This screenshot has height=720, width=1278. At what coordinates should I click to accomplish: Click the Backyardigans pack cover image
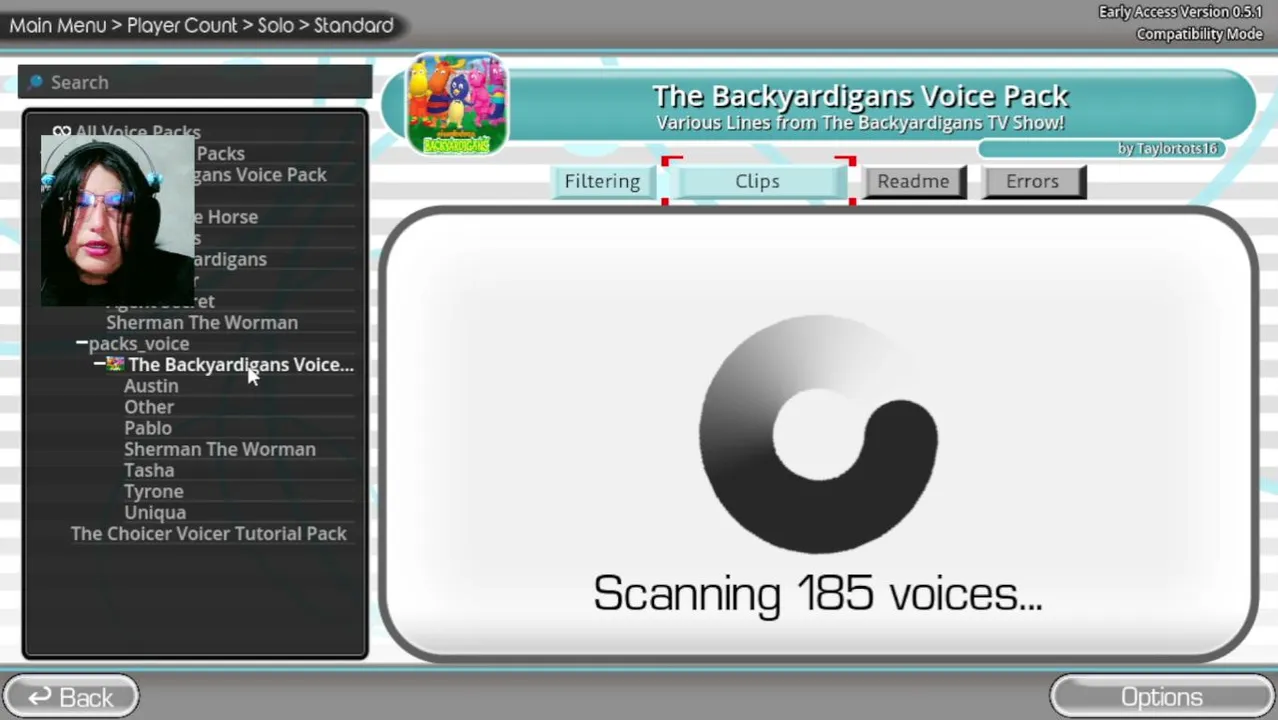coord(457,105)
